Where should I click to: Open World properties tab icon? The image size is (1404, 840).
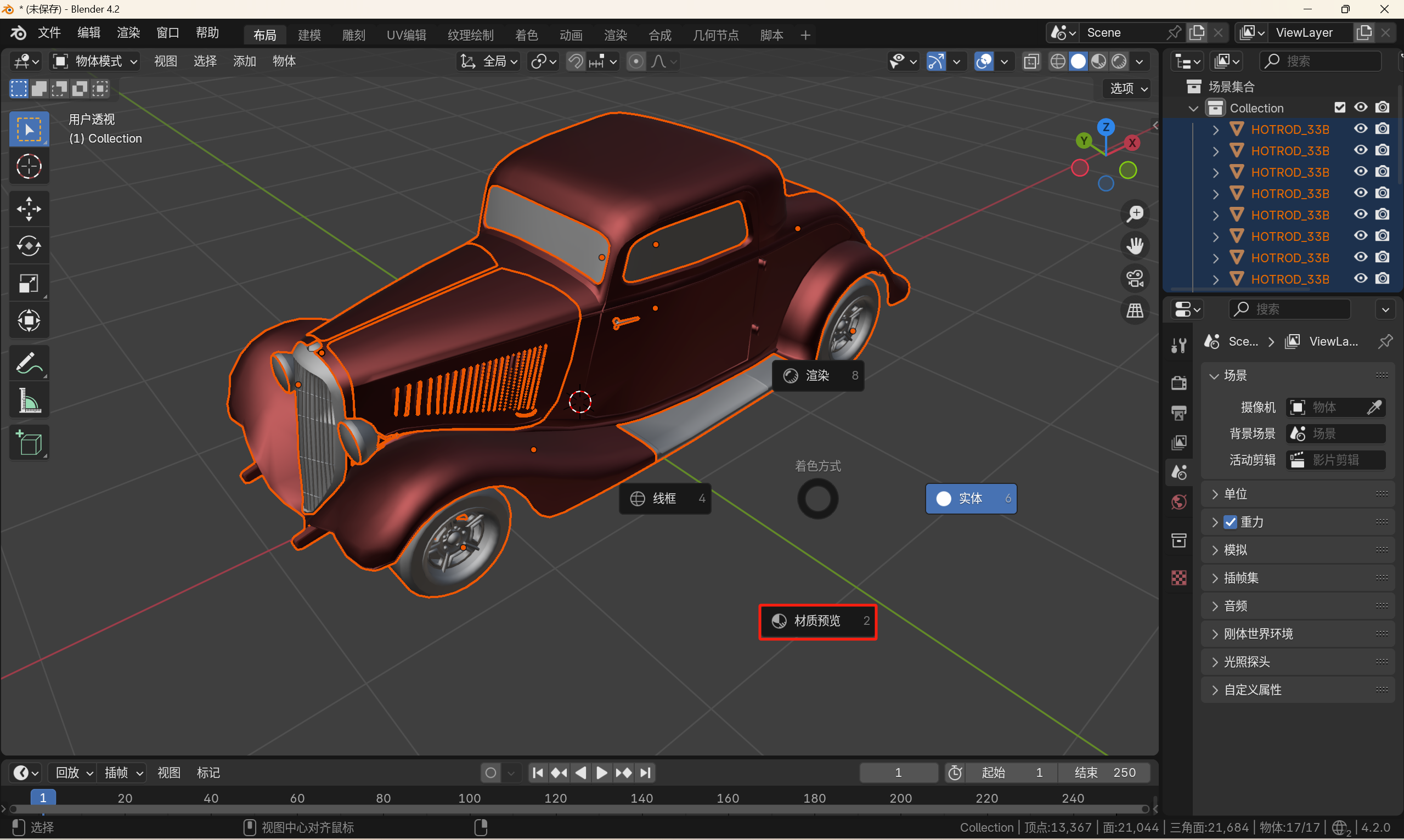pos(1179,502)
